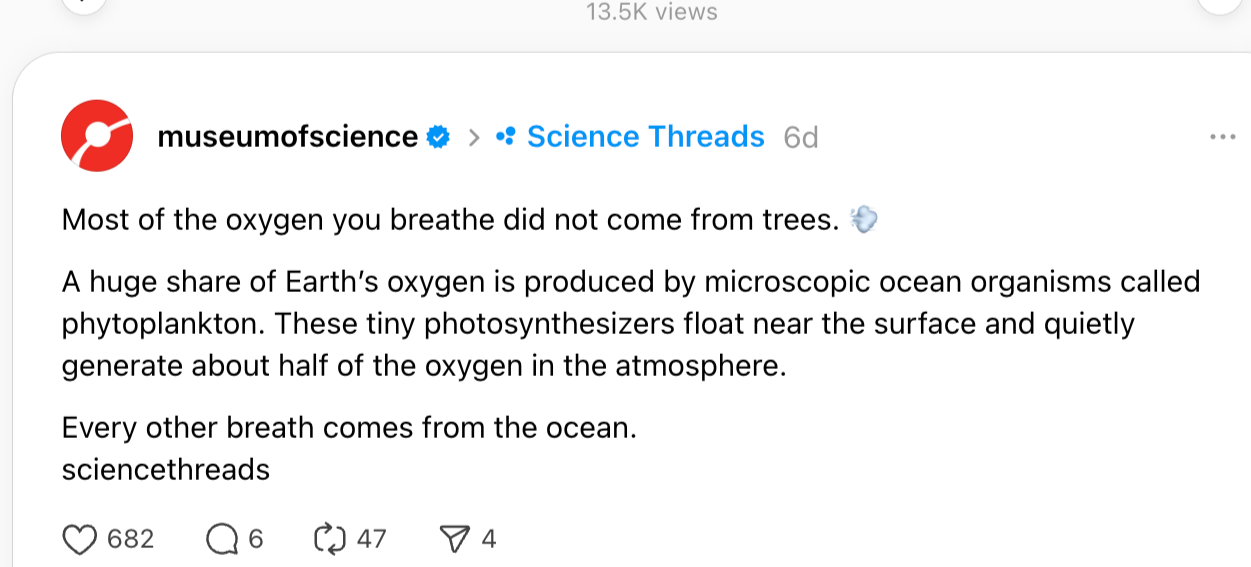Click the share count of 4

pyautogui.click(x=488, y=540)
